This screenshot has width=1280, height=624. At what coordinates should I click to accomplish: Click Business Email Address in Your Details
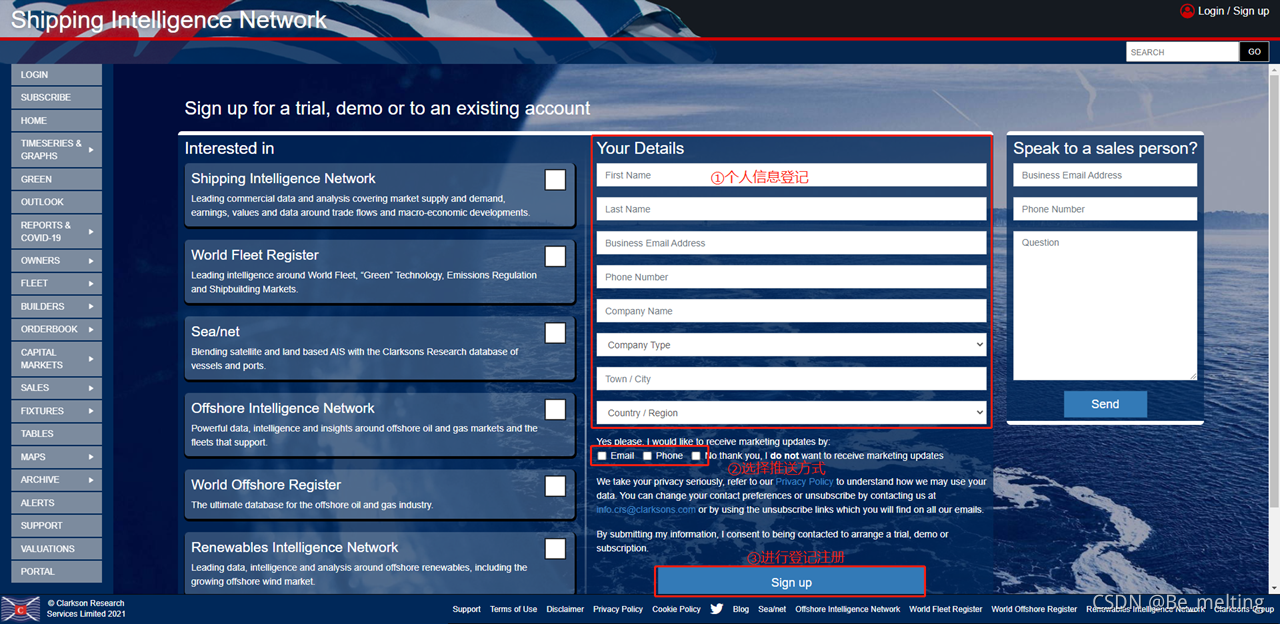[792, 243]
